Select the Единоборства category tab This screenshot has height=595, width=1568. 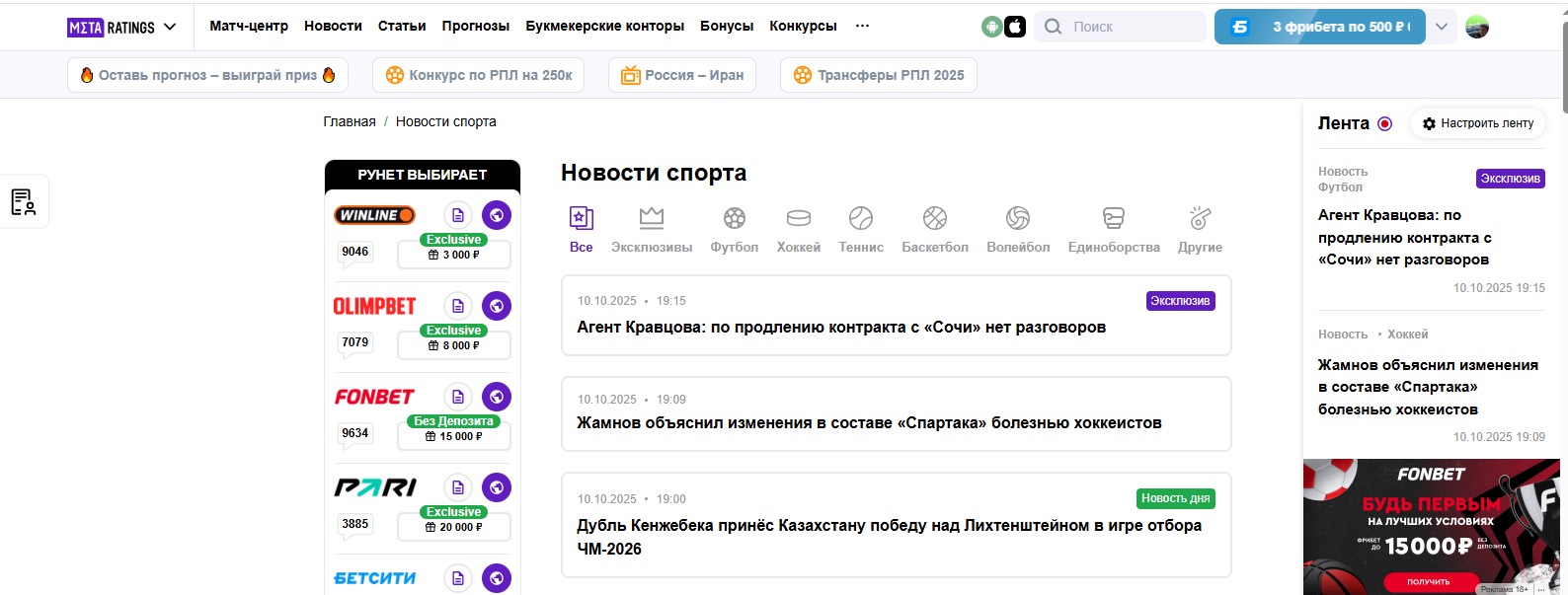pos(1114,230)
